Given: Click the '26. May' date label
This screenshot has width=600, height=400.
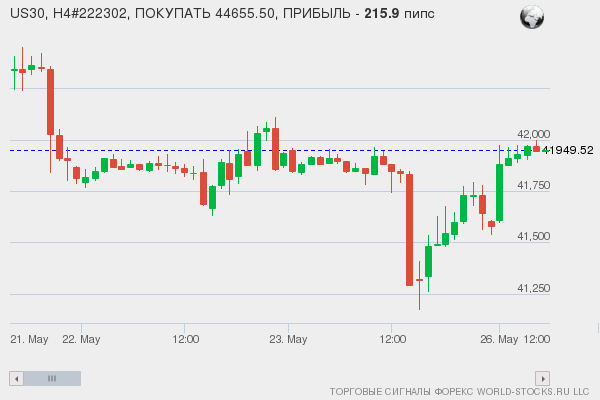Looking at the screenshot, I should tap(499, 339).
